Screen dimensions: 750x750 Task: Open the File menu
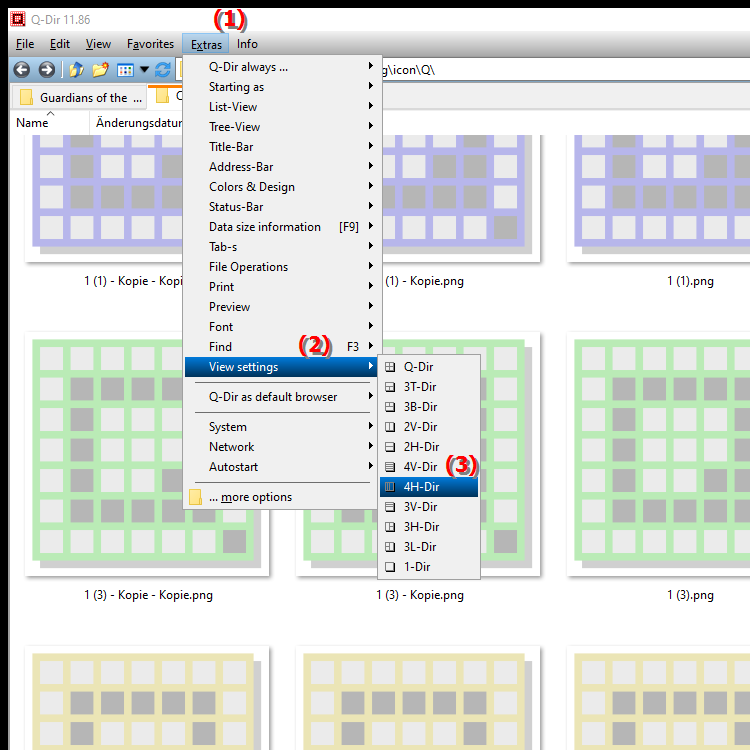click(25, 44)
